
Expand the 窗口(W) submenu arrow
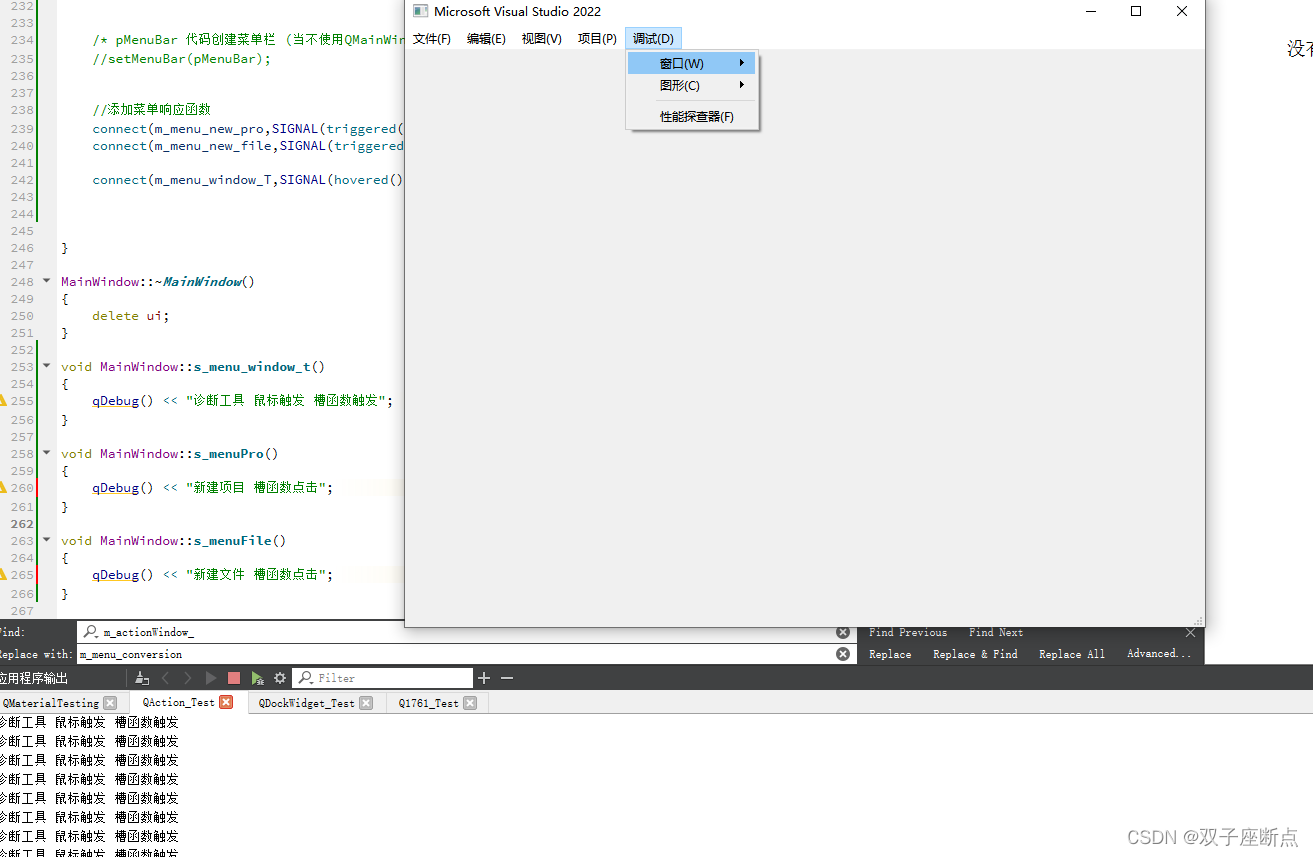point(742,63)
